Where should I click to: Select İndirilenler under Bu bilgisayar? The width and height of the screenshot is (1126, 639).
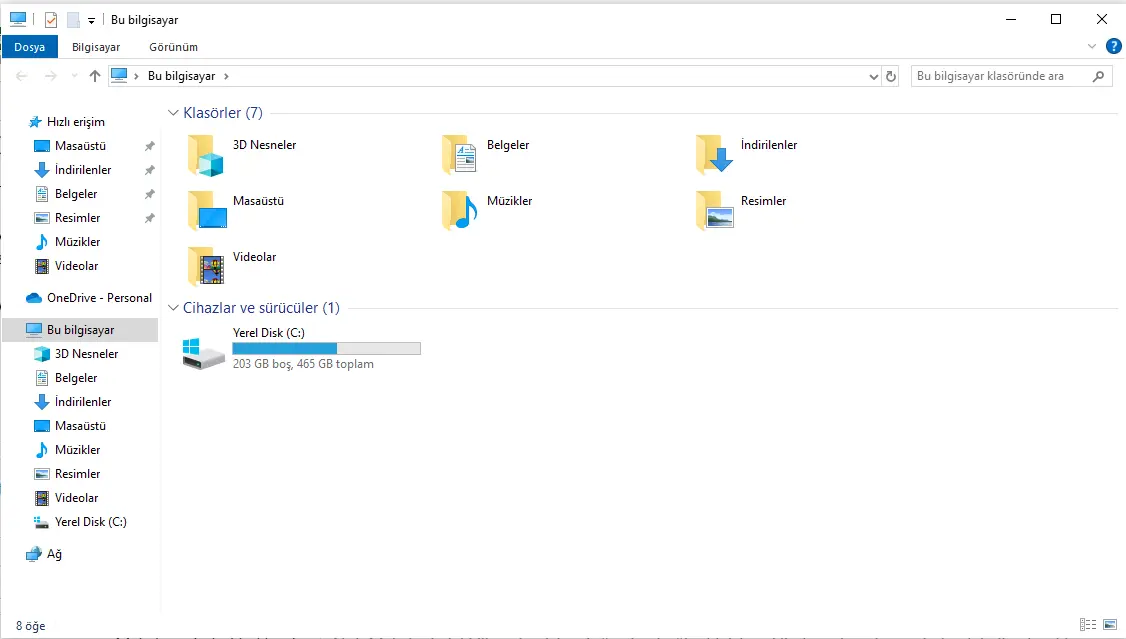83,402
